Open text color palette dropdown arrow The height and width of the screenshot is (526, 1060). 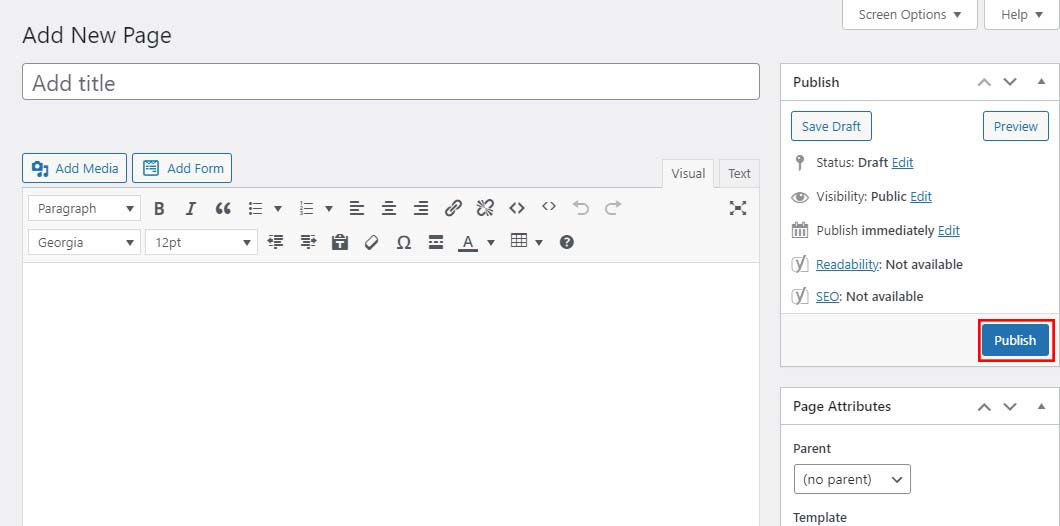click(x=491, y=242)
